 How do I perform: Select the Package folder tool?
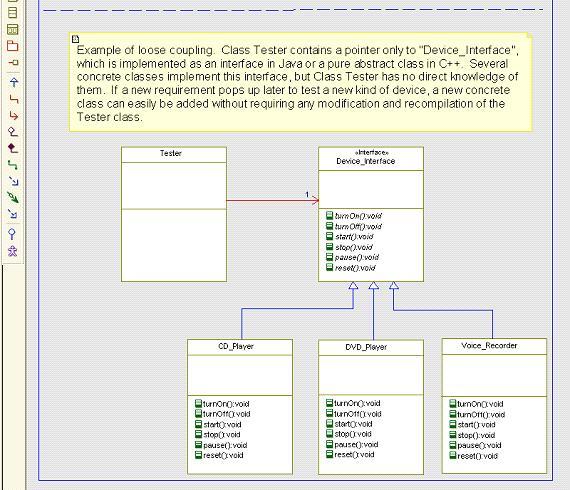click(x=13, y=46)
